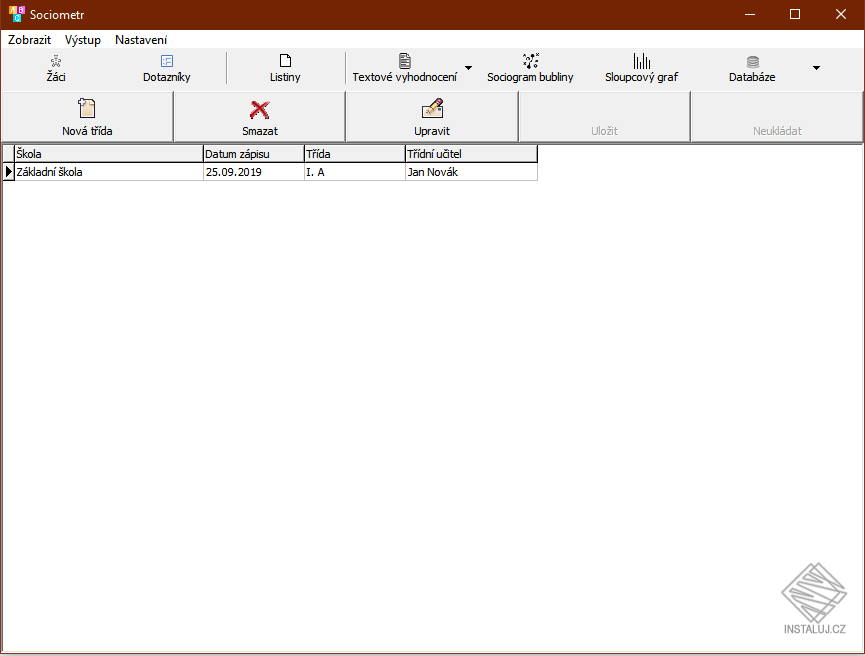Expand the dropdown arrow beside Databáze

[x=816, y=68]
